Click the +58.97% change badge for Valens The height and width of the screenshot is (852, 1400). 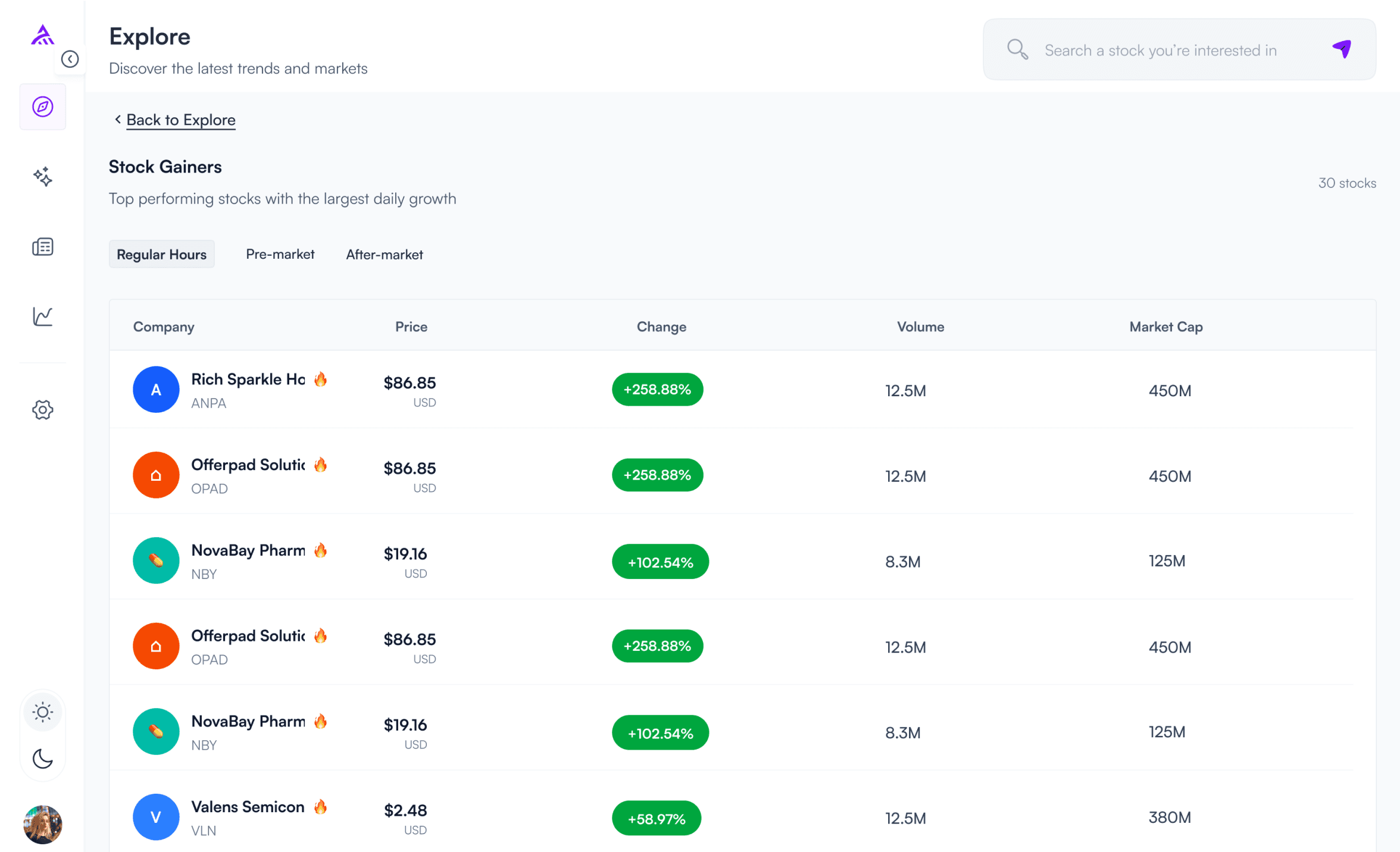pos(657,819)
